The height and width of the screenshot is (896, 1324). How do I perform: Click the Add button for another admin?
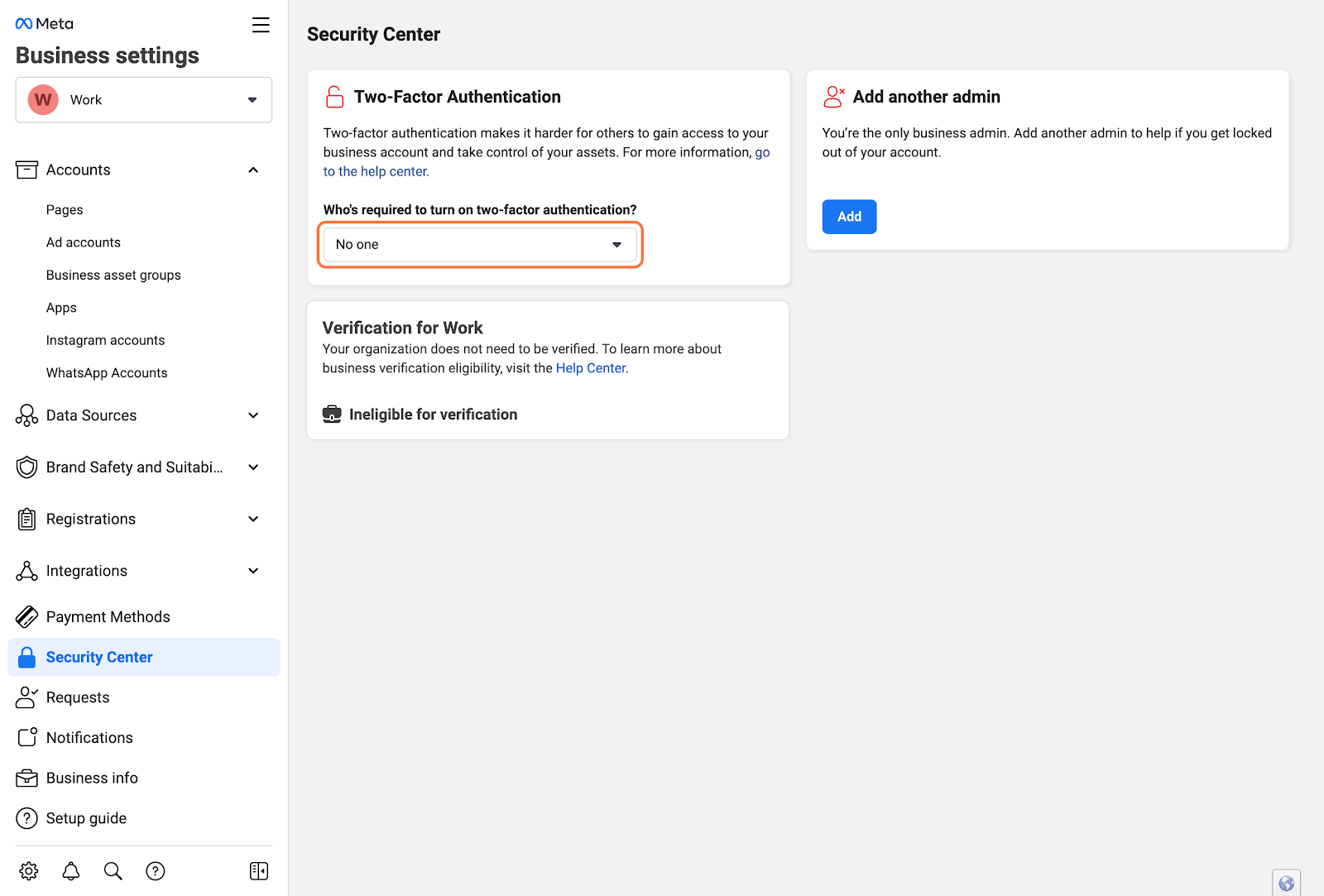pos(849,217)
